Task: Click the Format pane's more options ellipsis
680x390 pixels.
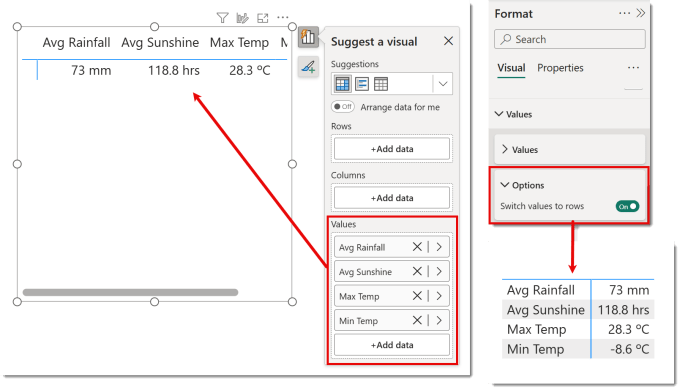Action: pyautogui.click(x=624, y=13)
